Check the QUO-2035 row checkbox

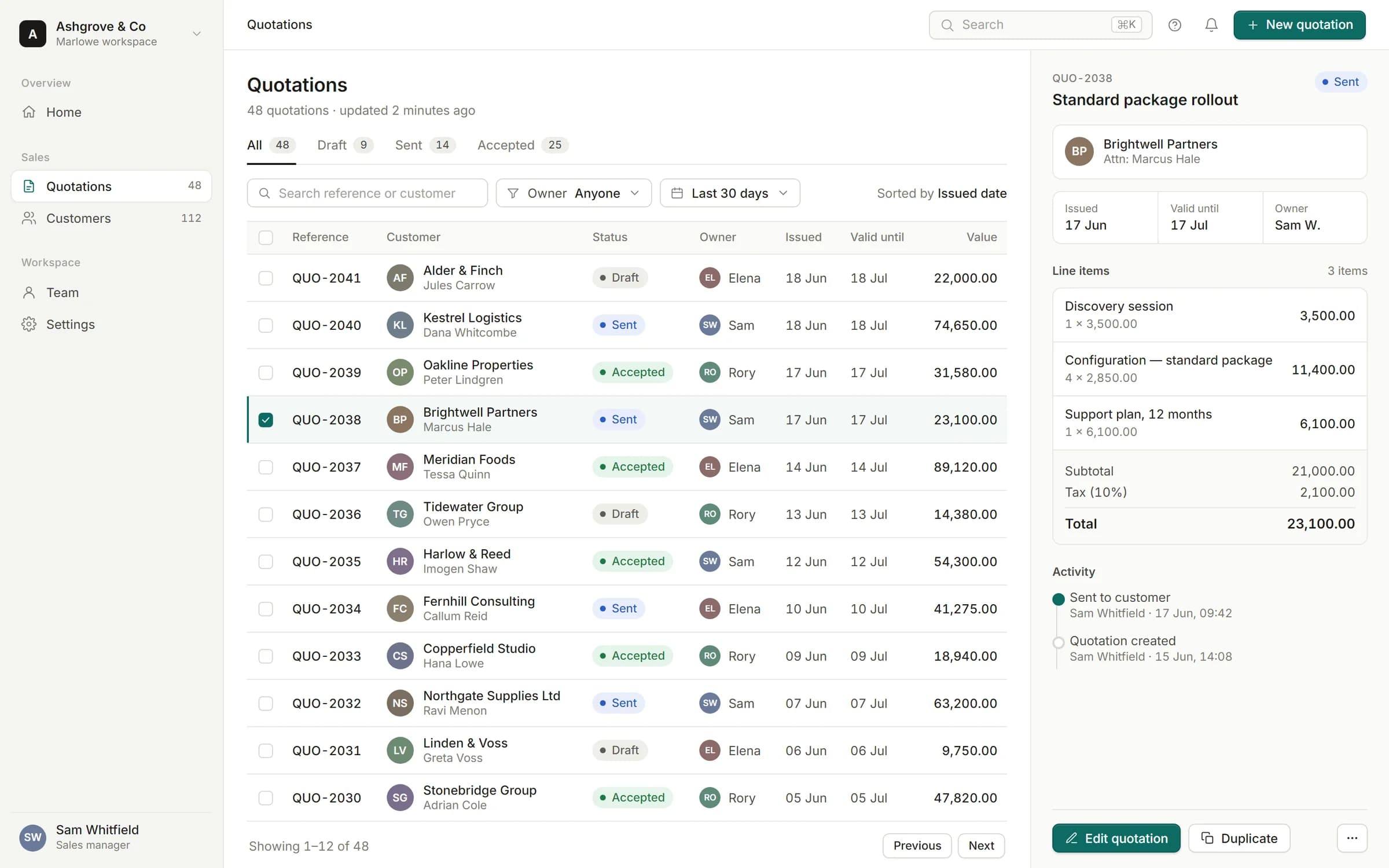266,561
